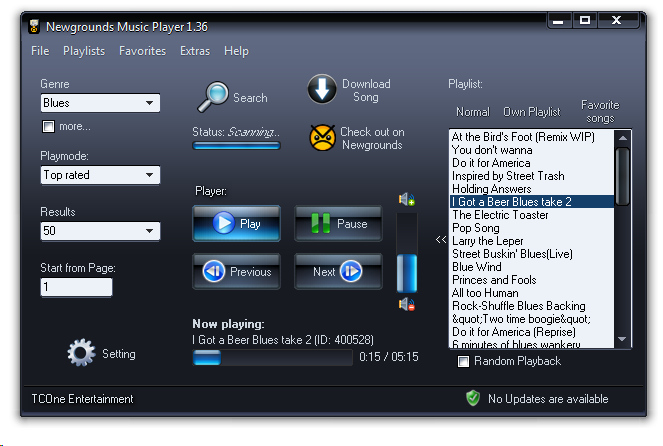Image resolution: width=663 pixels, height=446 pixels.
Task: Select 'You don't wanna' in playlist
Action: click(531, 150)
